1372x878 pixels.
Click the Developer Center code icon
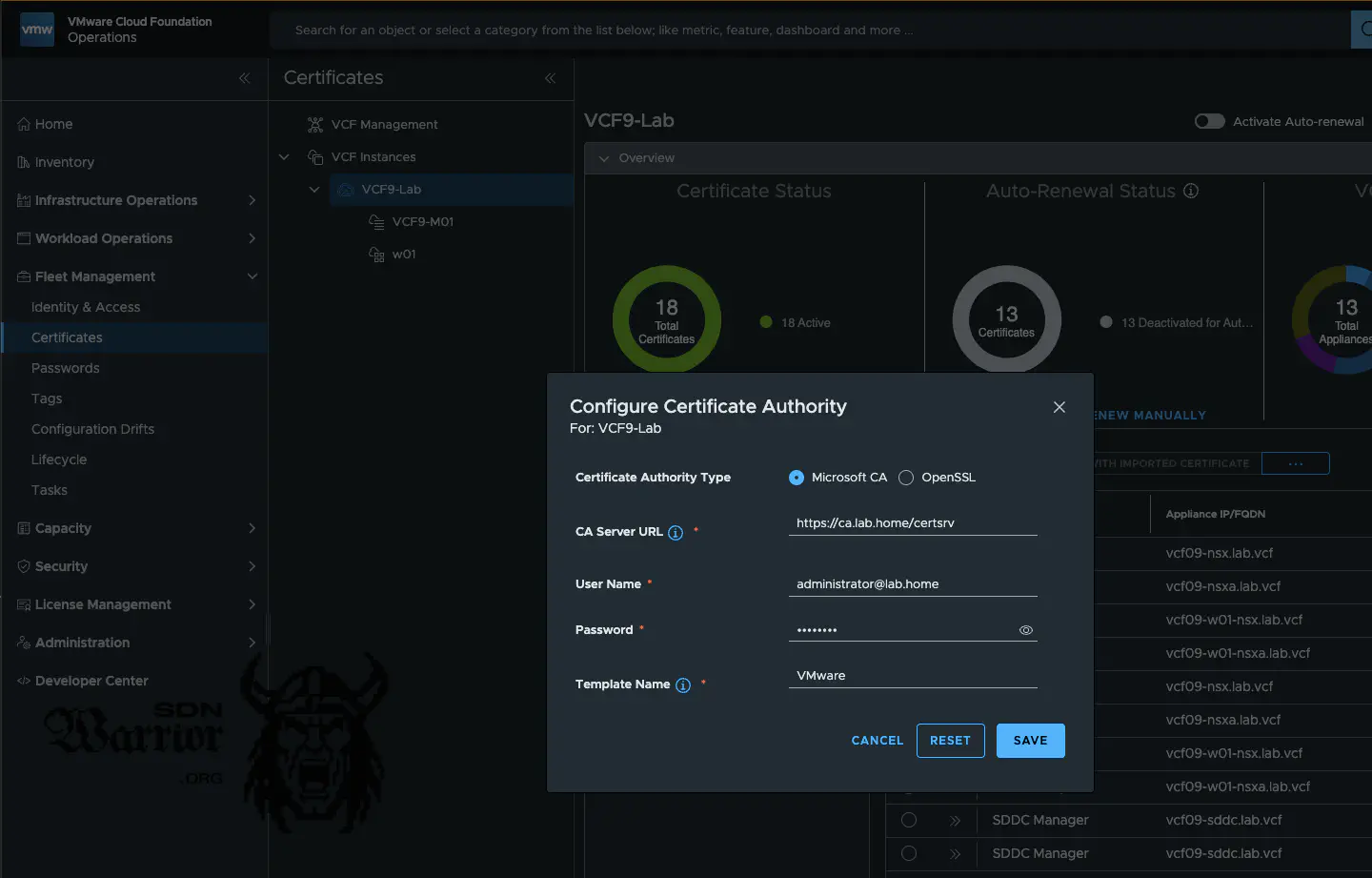tap(24, 681)
